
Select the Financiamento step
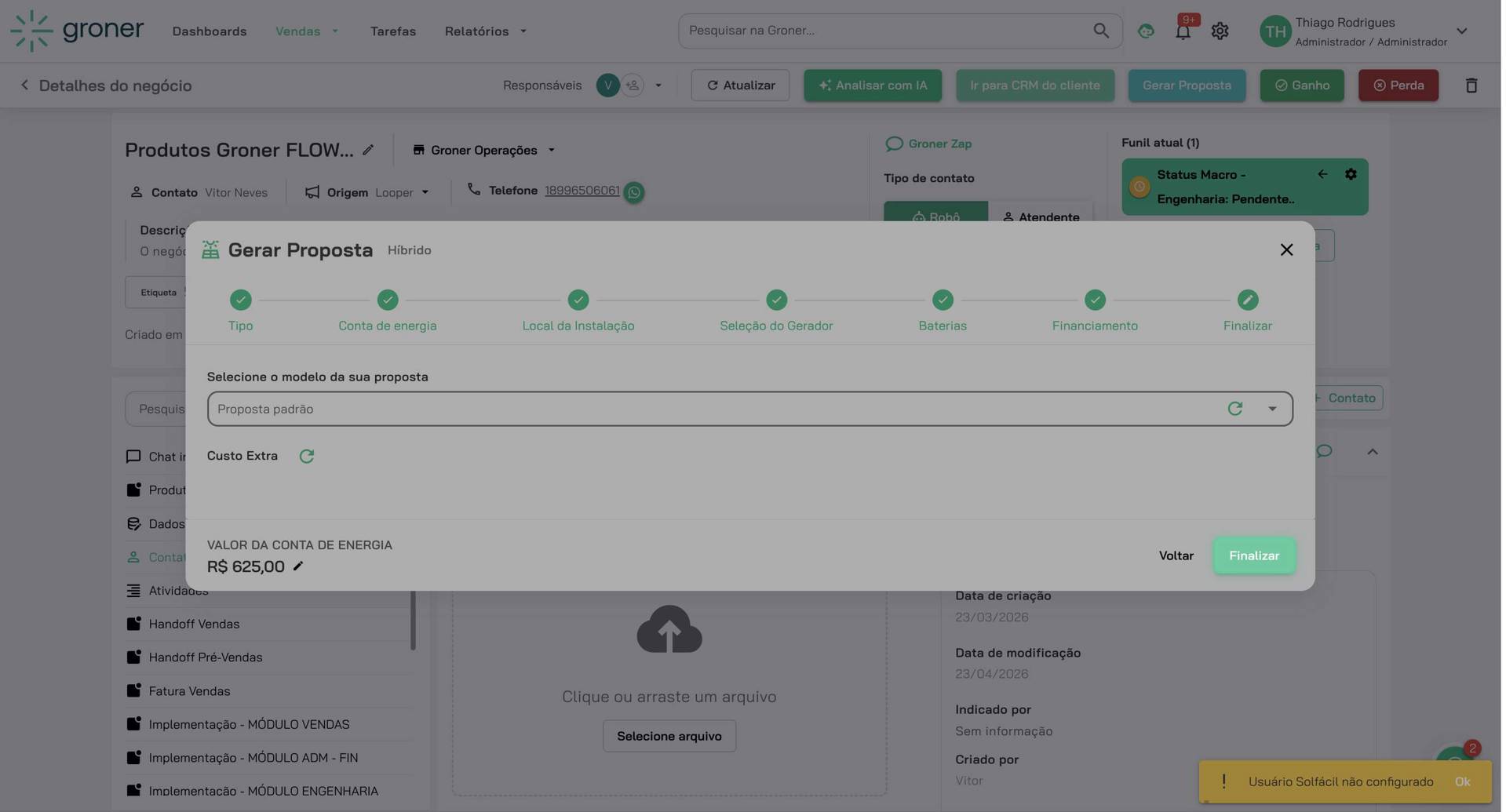click(1095, 300)
